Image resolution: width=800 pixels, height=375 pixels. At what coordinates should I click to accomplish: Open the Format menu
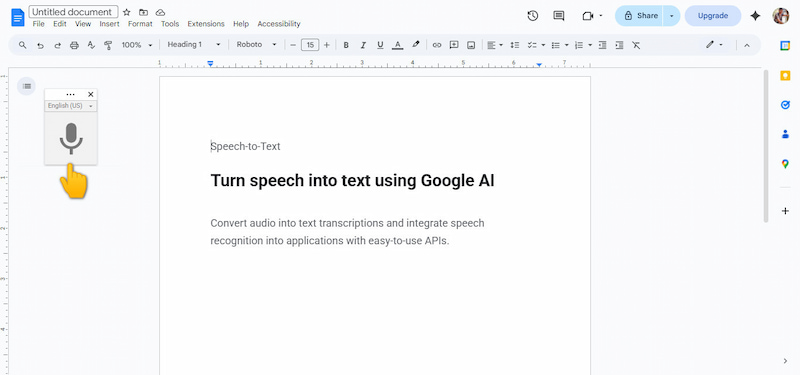point(140,24)
